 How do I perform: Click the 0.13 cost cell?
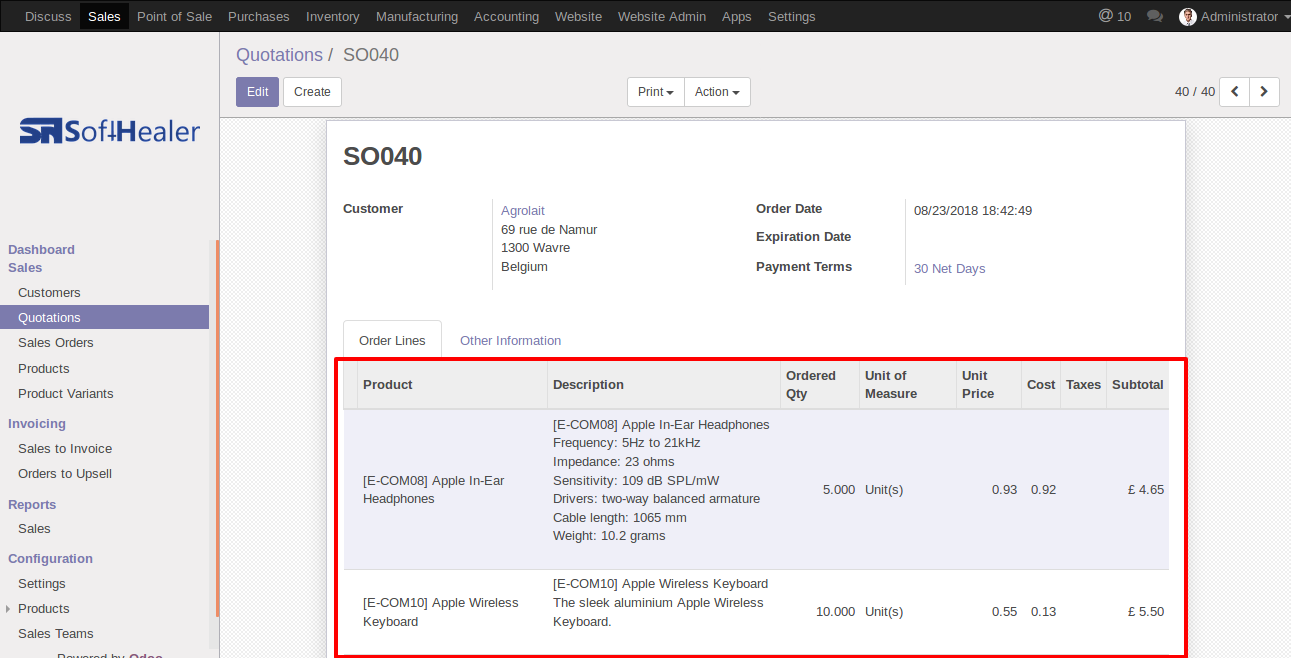click(1041, 612)
